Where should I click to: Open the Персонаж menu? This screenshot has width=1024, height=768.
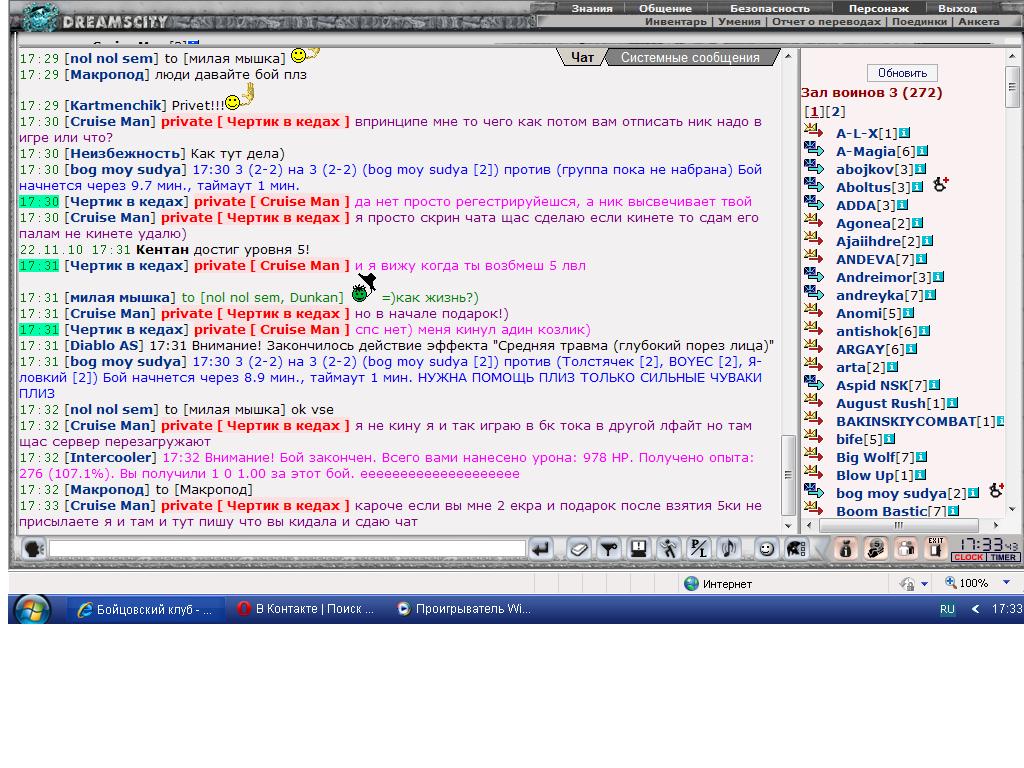pyautogui.click(x=878, y=8)
